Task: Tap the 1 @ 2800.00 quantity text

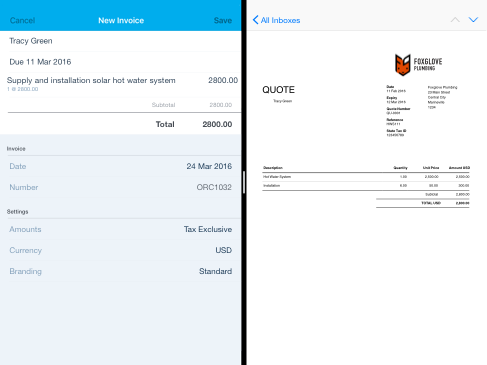Action: point(23,89)
